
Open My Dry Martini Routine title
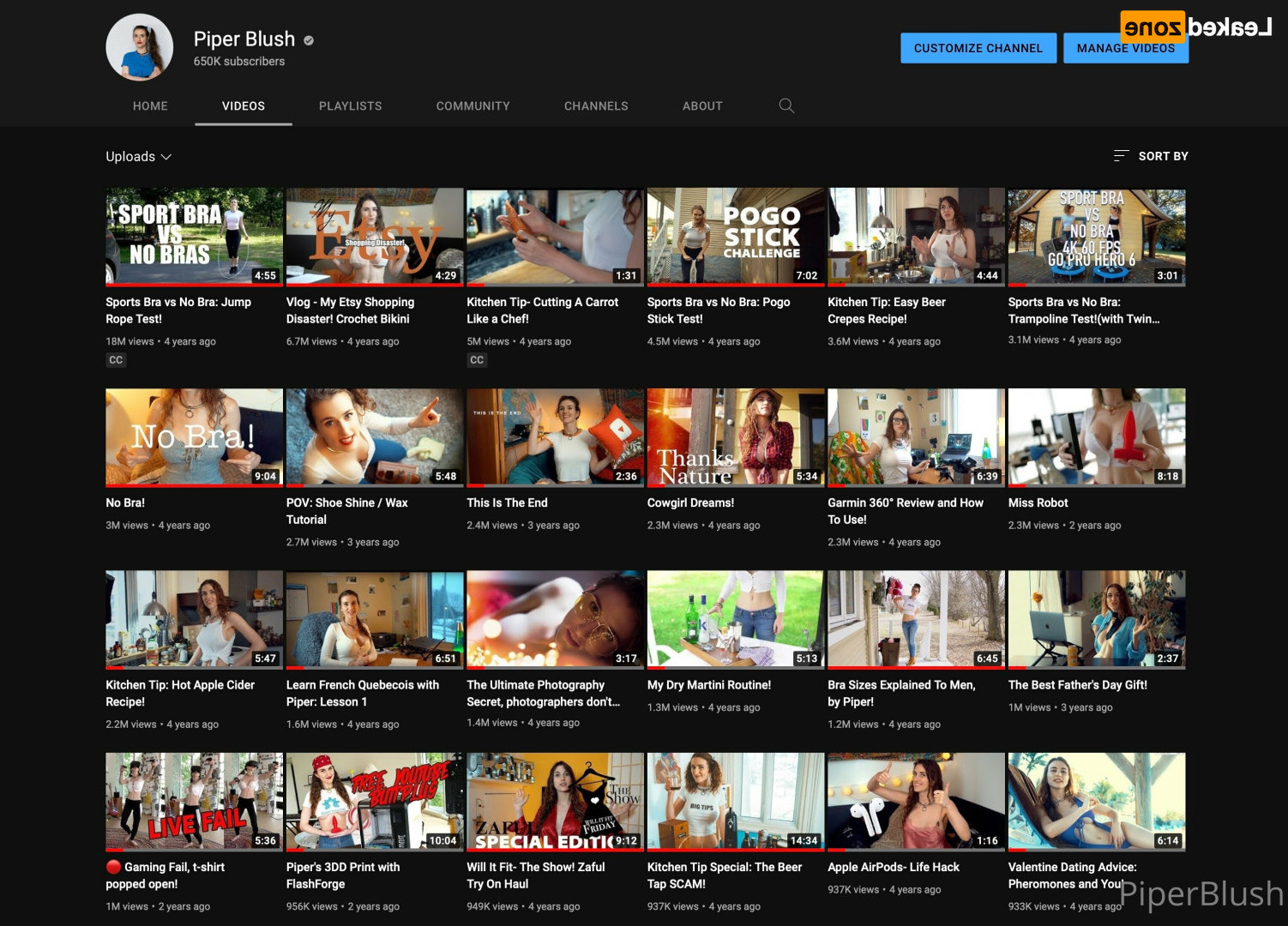click(x=709, y=684)
